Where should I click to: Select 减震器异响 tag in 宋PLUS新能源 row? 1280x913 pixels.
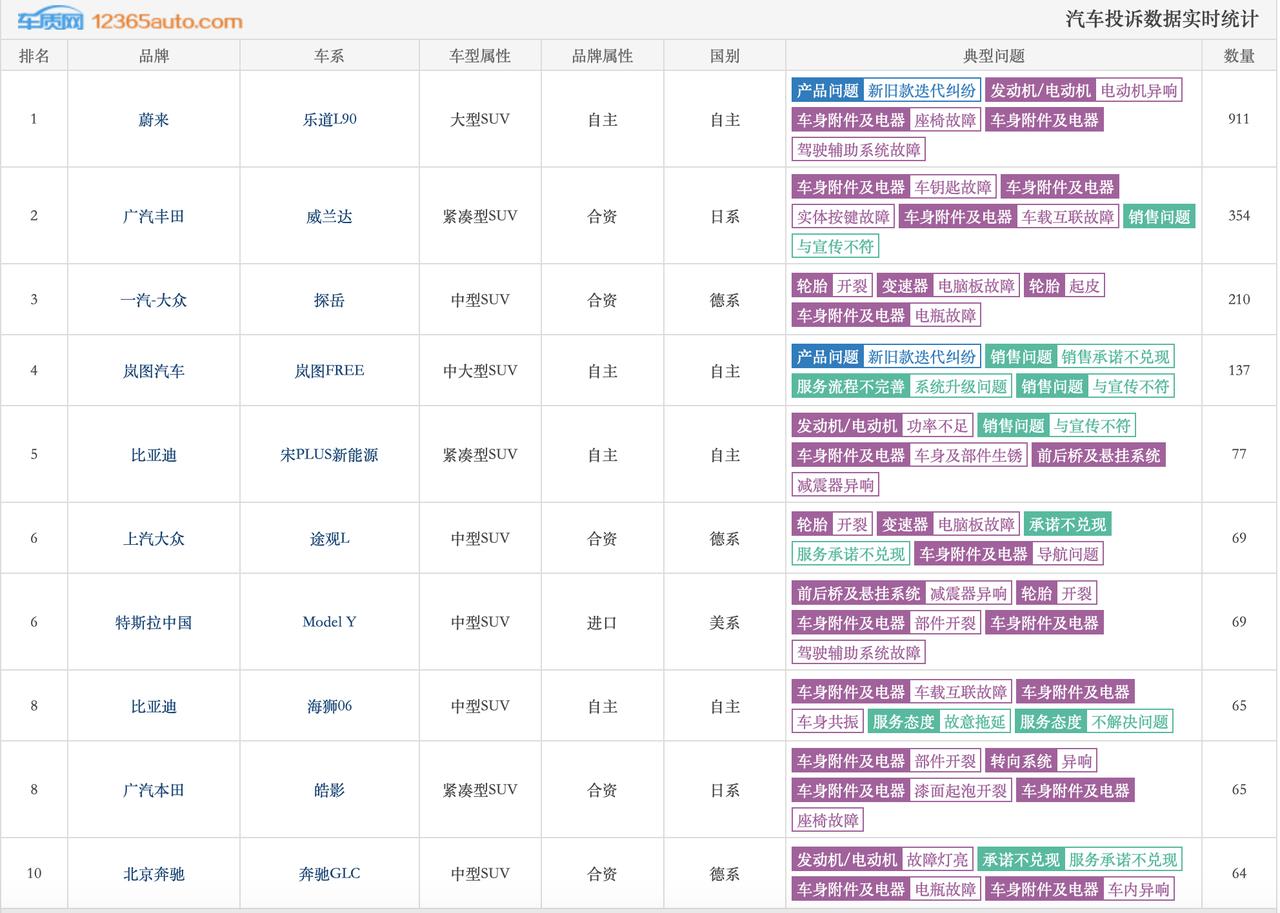click(835, 486)
